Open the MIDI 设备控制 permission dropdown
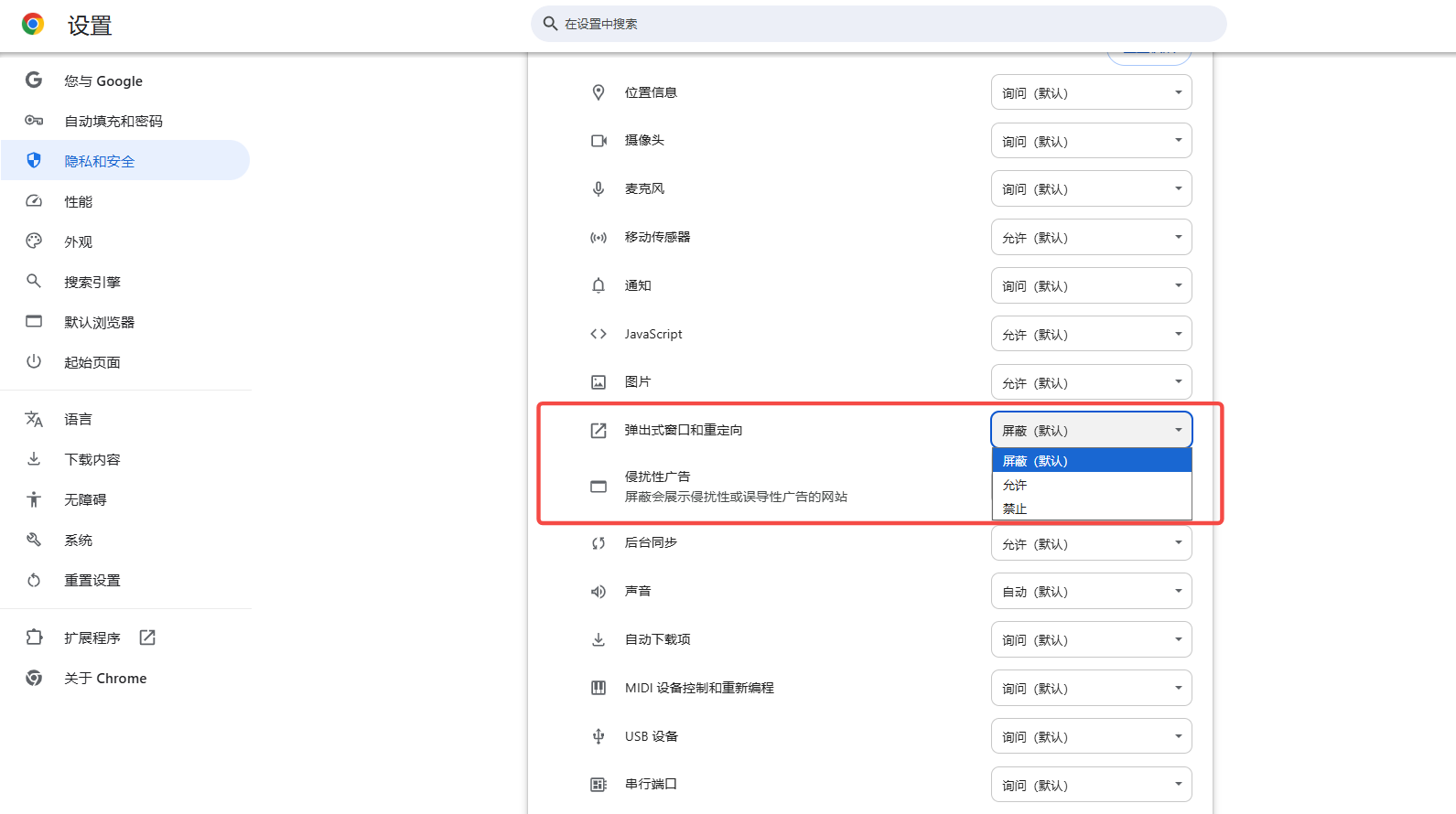1456x814 pixels. [x=1092, y=688]
